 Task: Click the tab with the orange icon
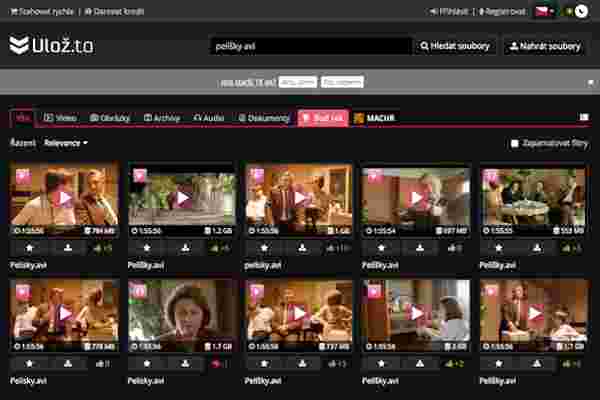click(375, 118)
